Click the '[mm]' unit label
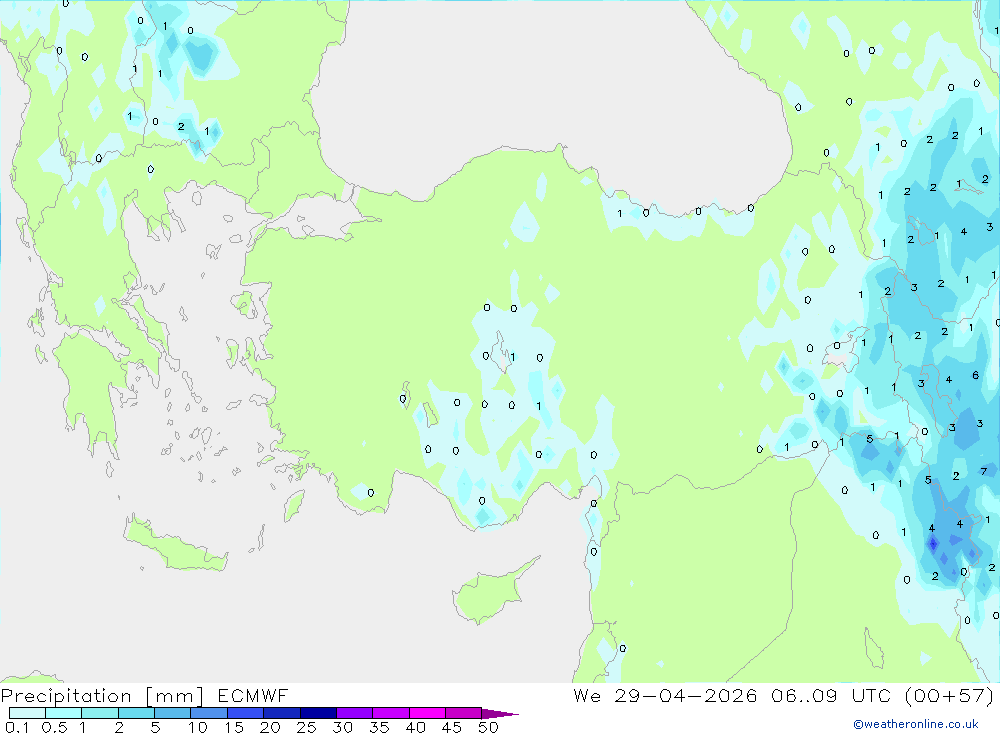The image size is (1000, 733). tap(175, 696)
